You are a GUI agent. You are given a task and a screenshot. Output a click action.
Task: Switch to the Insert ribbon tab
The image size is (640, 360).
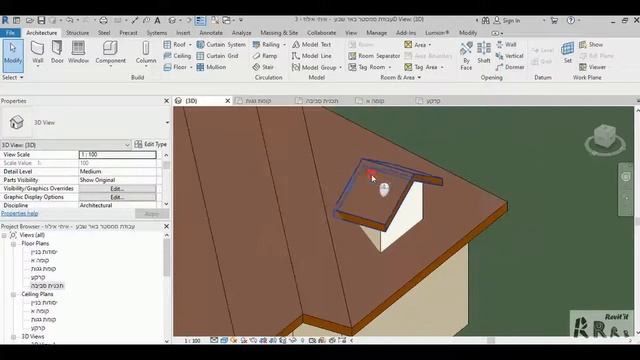tap(183, 33)
